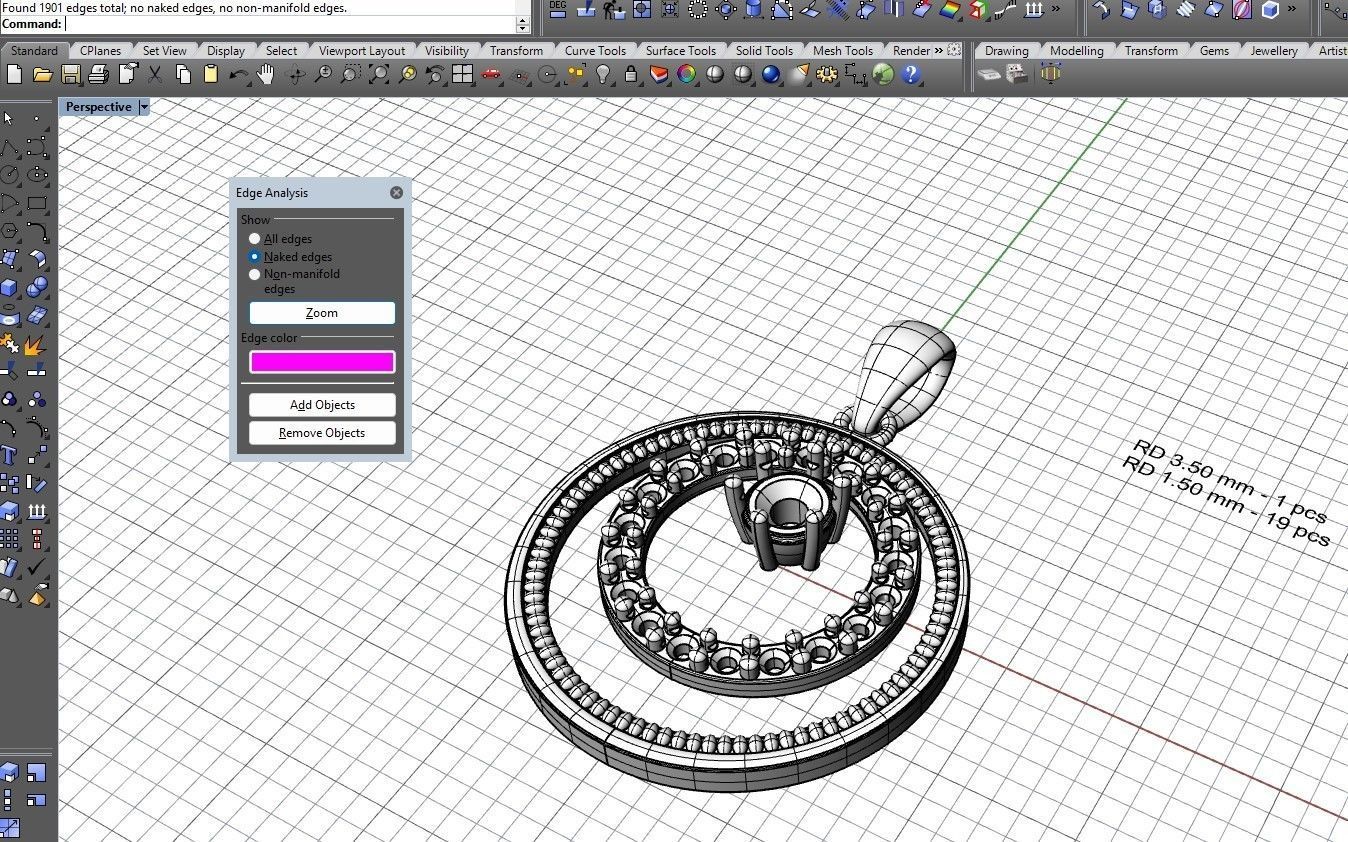Undo with the curved arrow icon

click(238, 74)
